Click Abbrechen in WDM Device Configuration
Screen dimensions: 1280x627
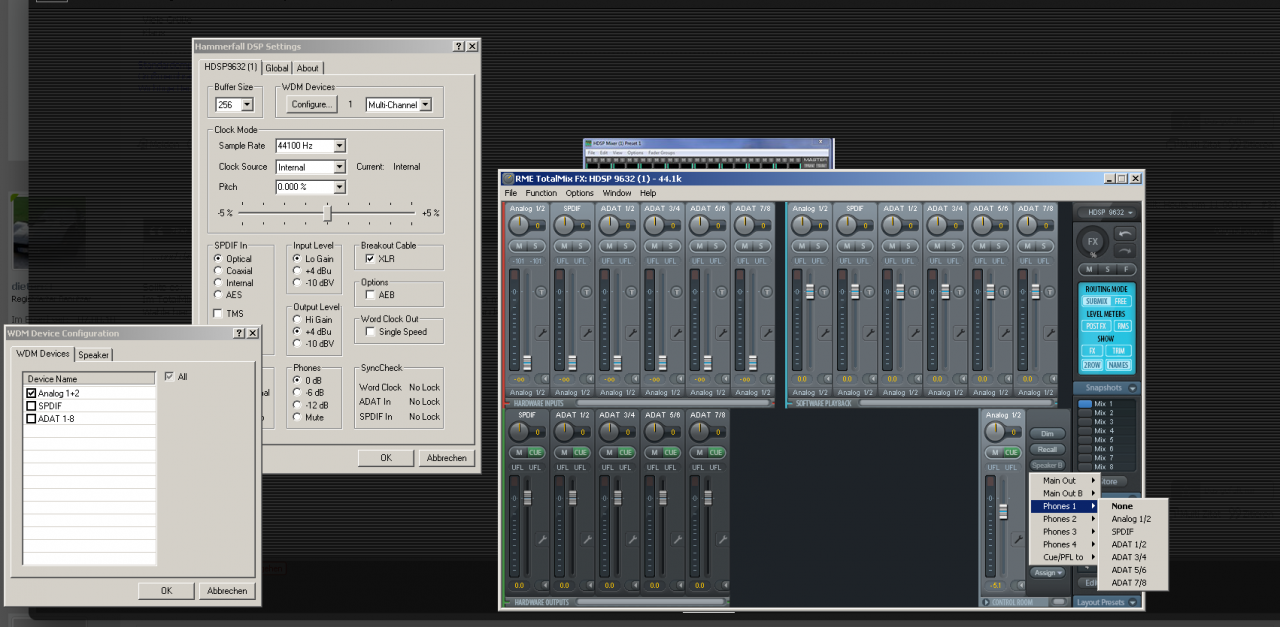coord(227,591)
